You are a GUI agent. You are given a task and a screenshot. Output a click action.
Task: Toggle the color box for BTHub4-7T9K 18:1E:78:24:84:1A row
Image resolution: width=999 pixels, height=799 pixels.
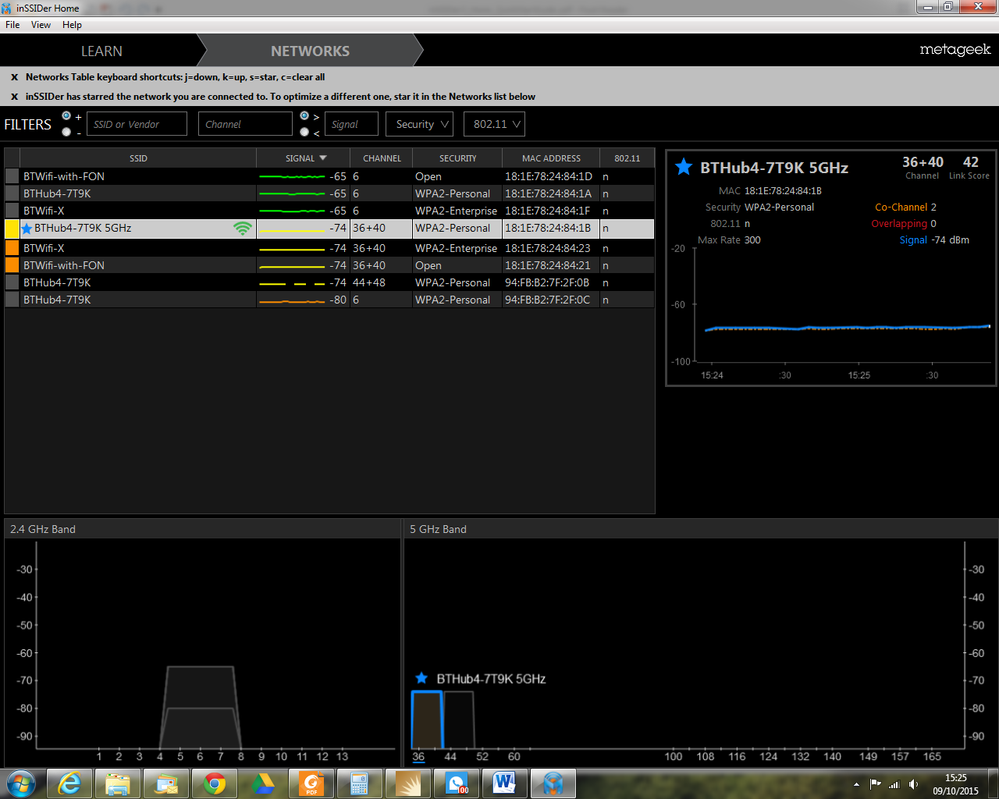click(12, 193)
